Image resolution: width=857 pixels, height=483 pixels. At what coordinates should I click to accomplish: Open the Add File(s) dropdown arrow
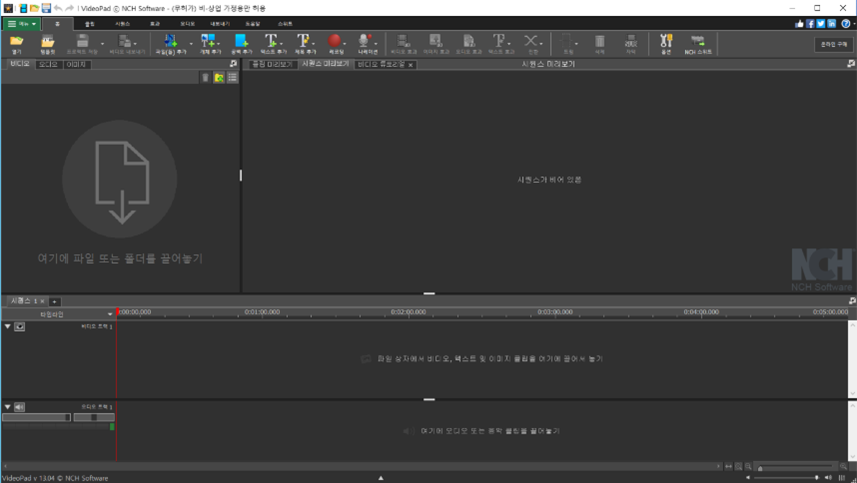tap(191, 44)
